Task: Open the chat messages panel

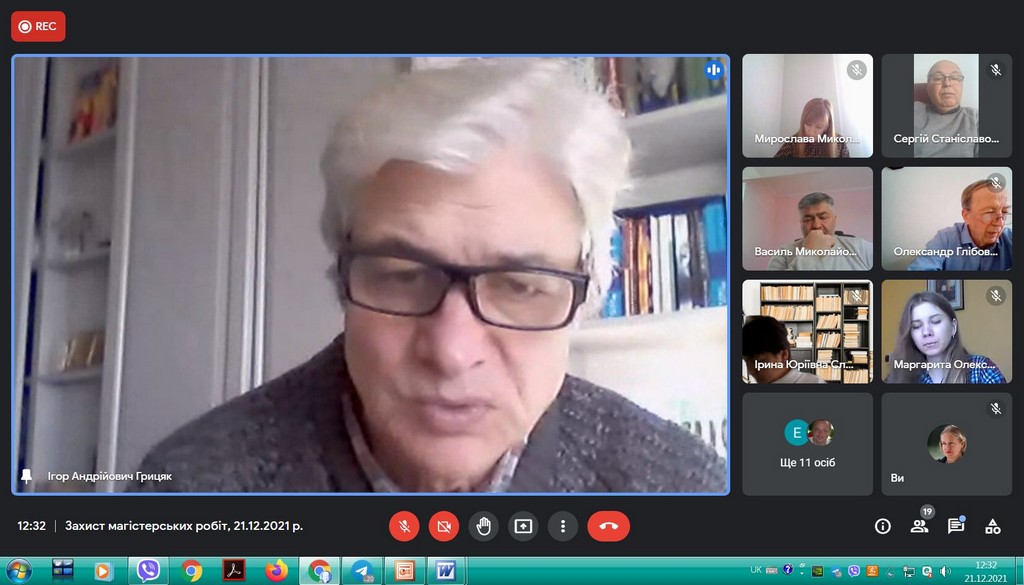Action: 956,526
